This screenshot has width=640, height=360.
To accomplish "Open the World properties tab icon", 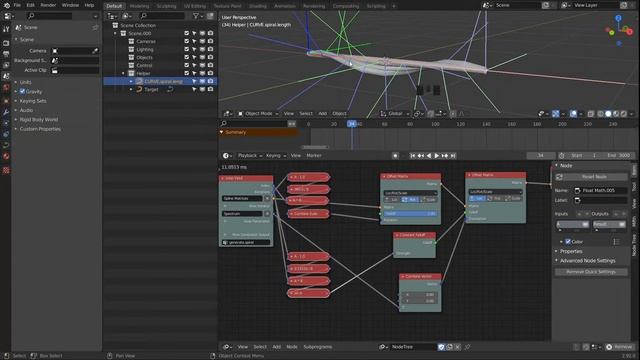I will 6,87.
